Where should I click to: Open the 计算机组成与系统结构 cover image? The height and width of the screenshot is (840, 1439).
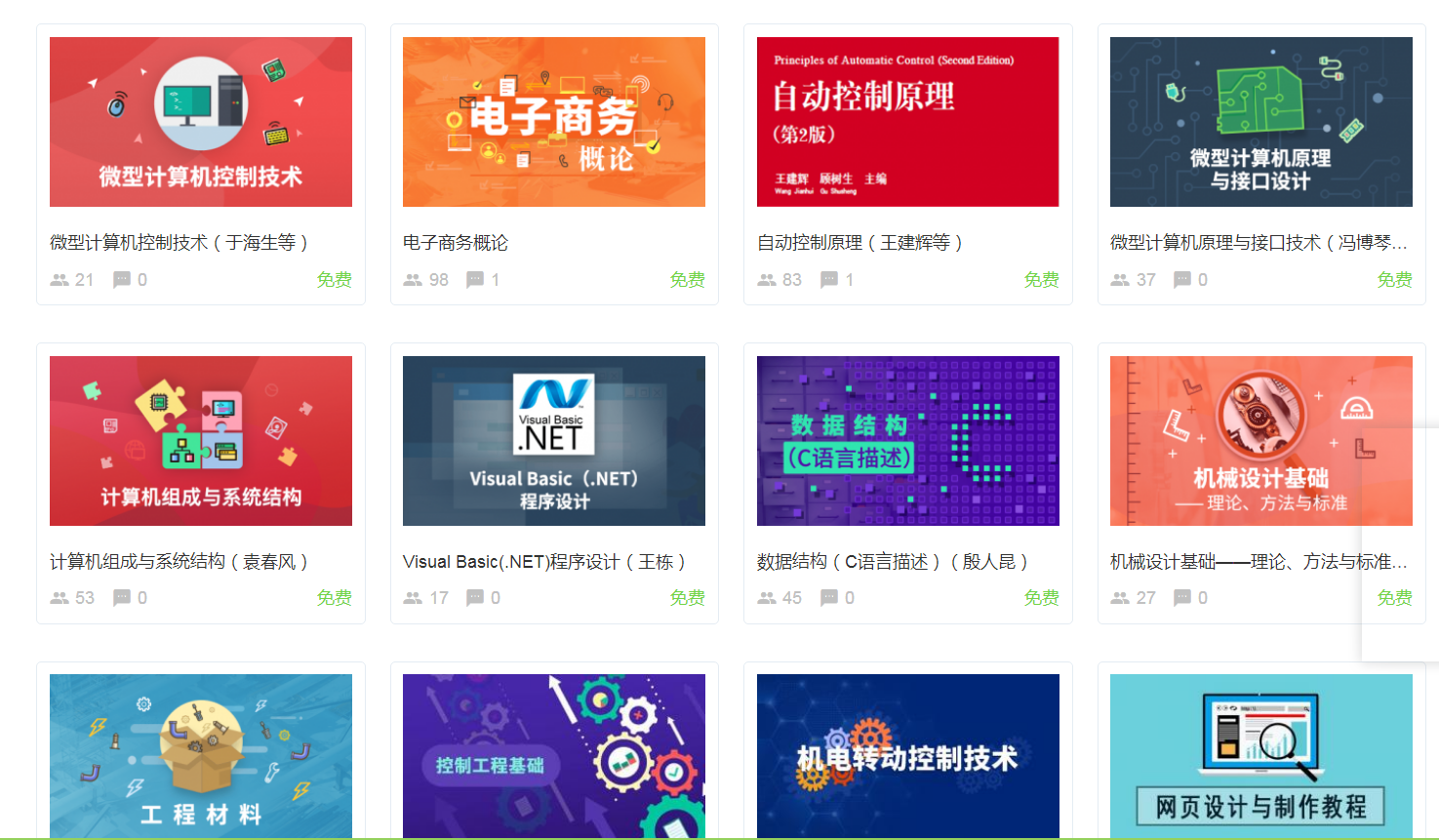point(201,441)
